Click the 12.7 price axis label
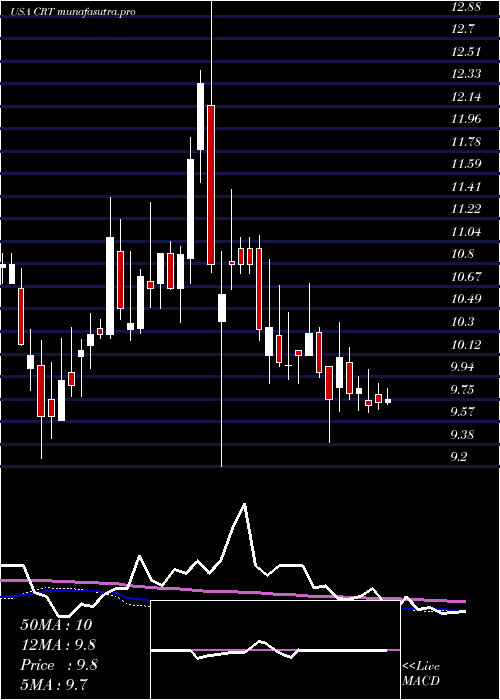 pos(463,29)
